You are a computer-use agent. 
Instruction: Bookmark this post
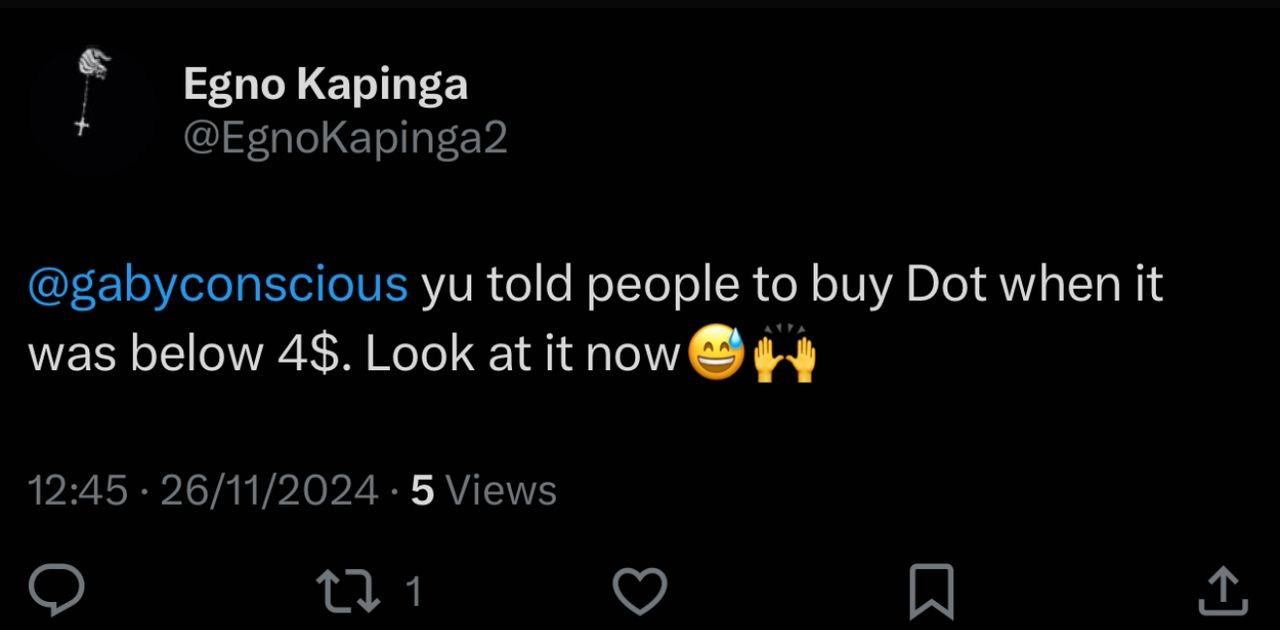(930, 591)
